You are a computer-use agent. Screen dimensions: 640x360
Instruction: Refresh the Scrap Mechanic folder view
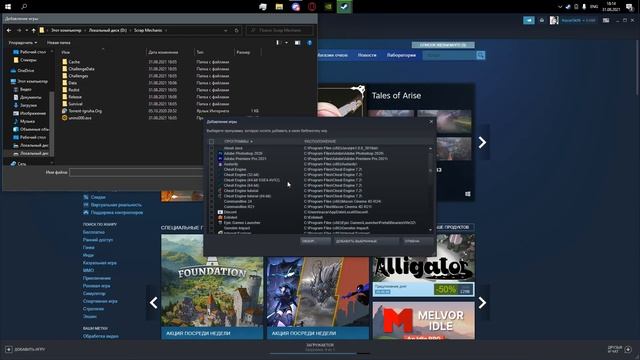236,30
